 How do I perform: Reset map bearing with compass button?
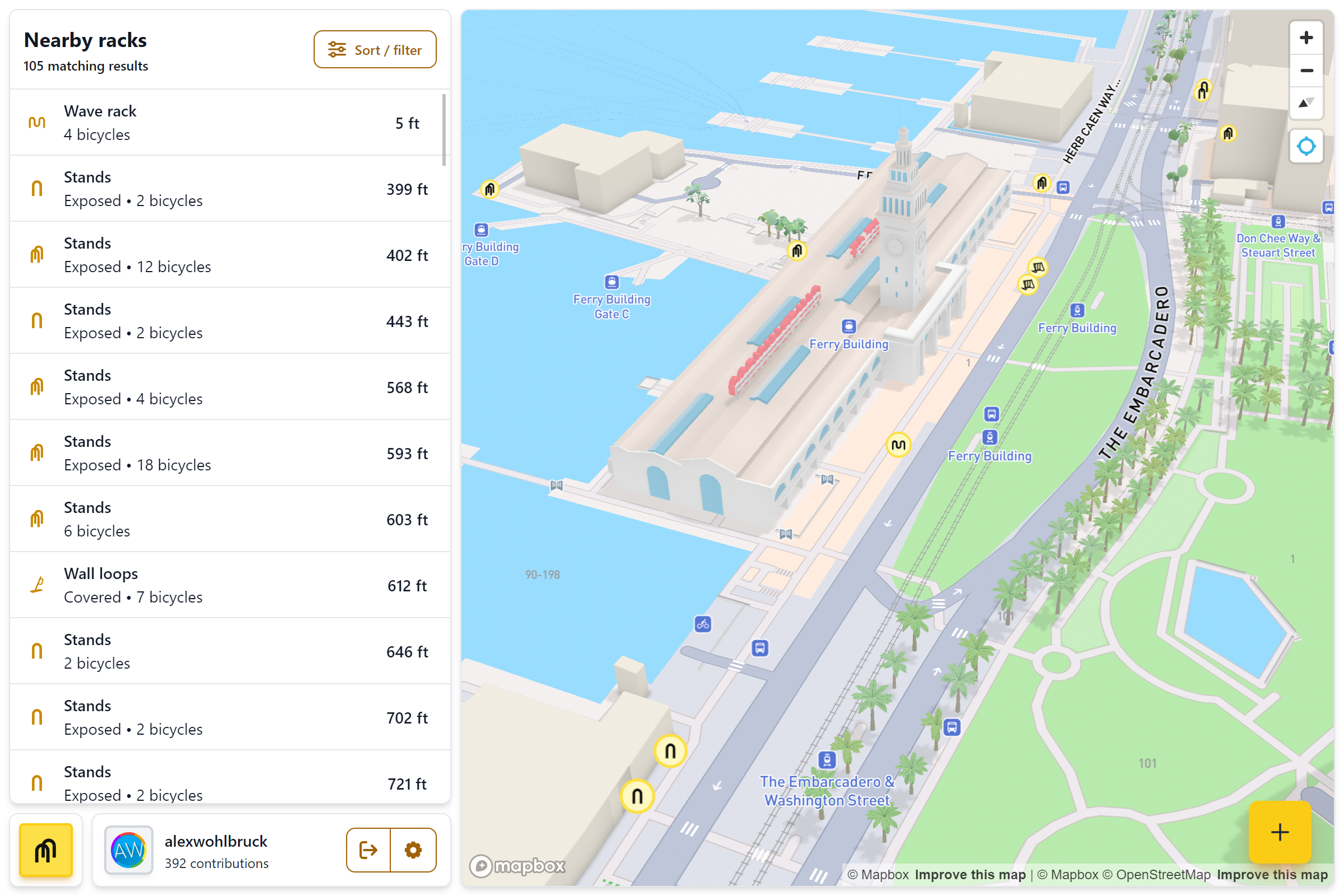coord(1306,104)
